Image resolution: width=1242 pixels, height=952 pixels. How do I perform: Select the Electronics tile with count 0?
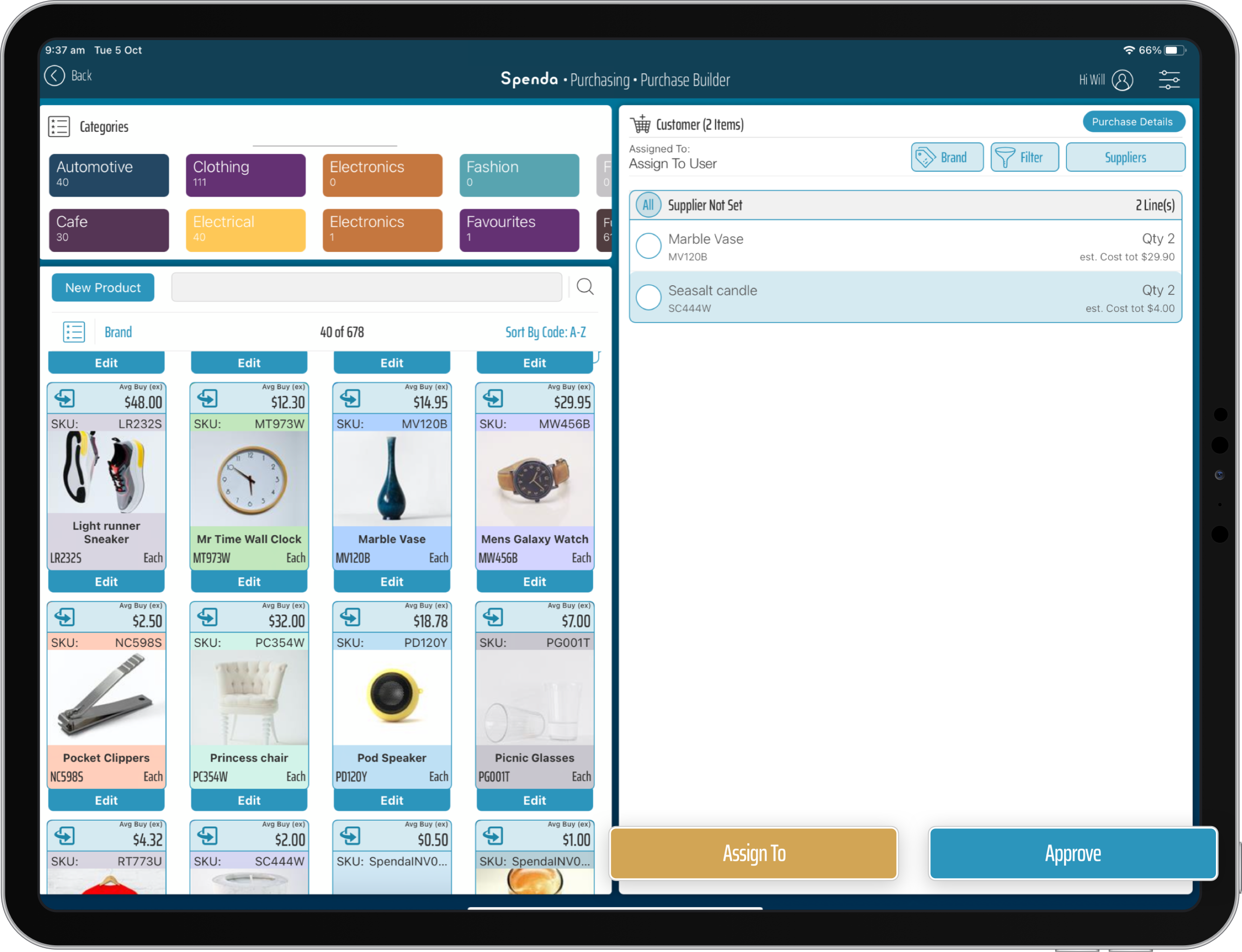[x=383, y=175]
